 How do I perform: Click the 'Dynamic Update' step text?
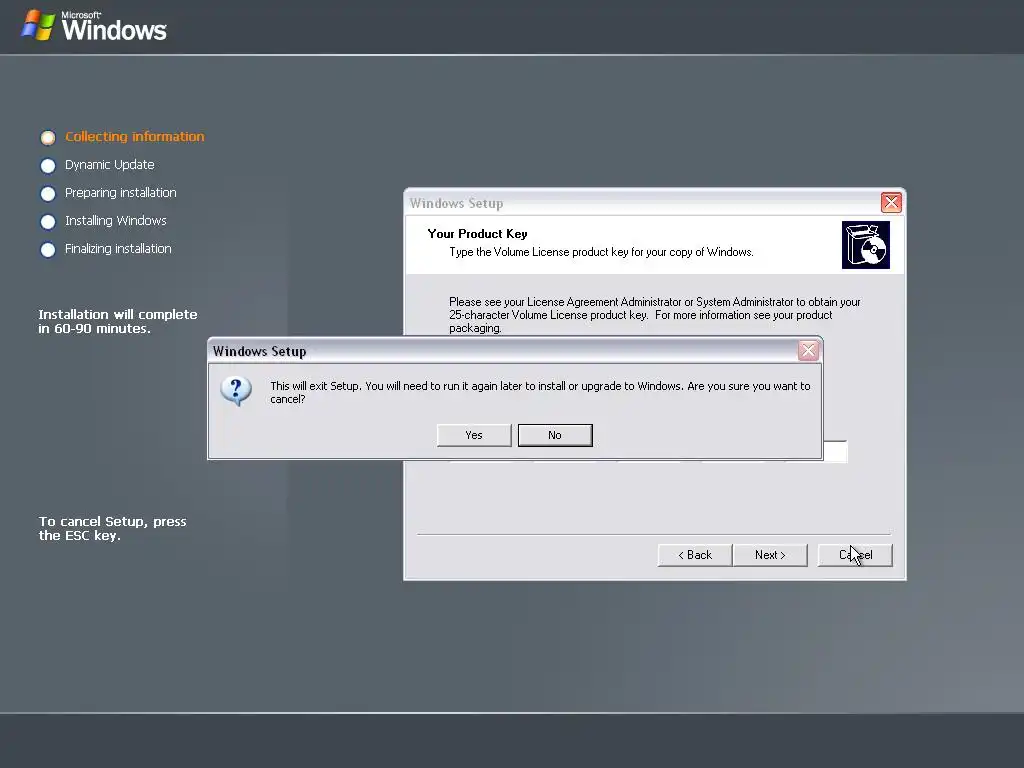(x=110, y=165)
